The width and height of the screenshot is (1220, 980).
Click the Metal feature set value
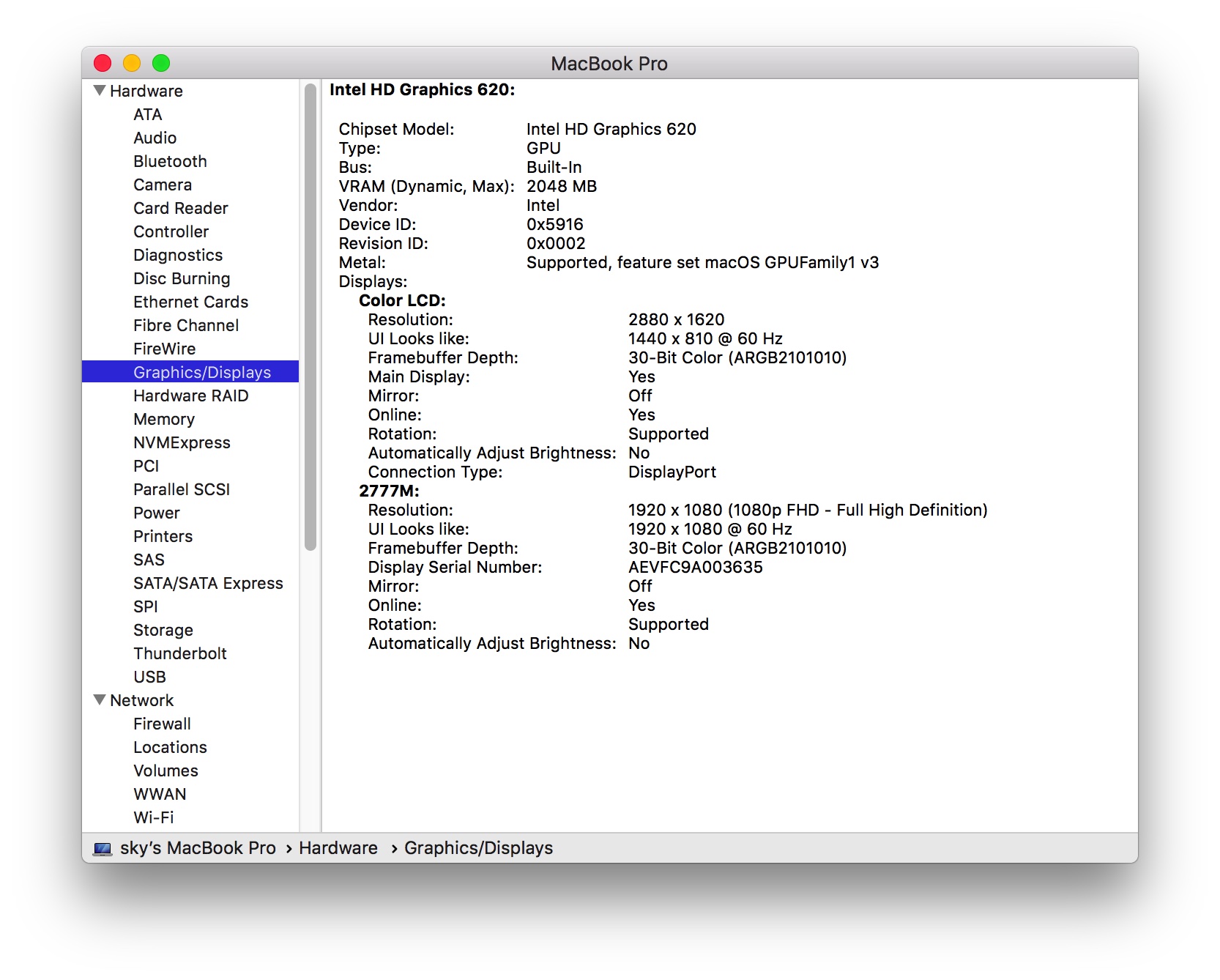coord(703,262)
